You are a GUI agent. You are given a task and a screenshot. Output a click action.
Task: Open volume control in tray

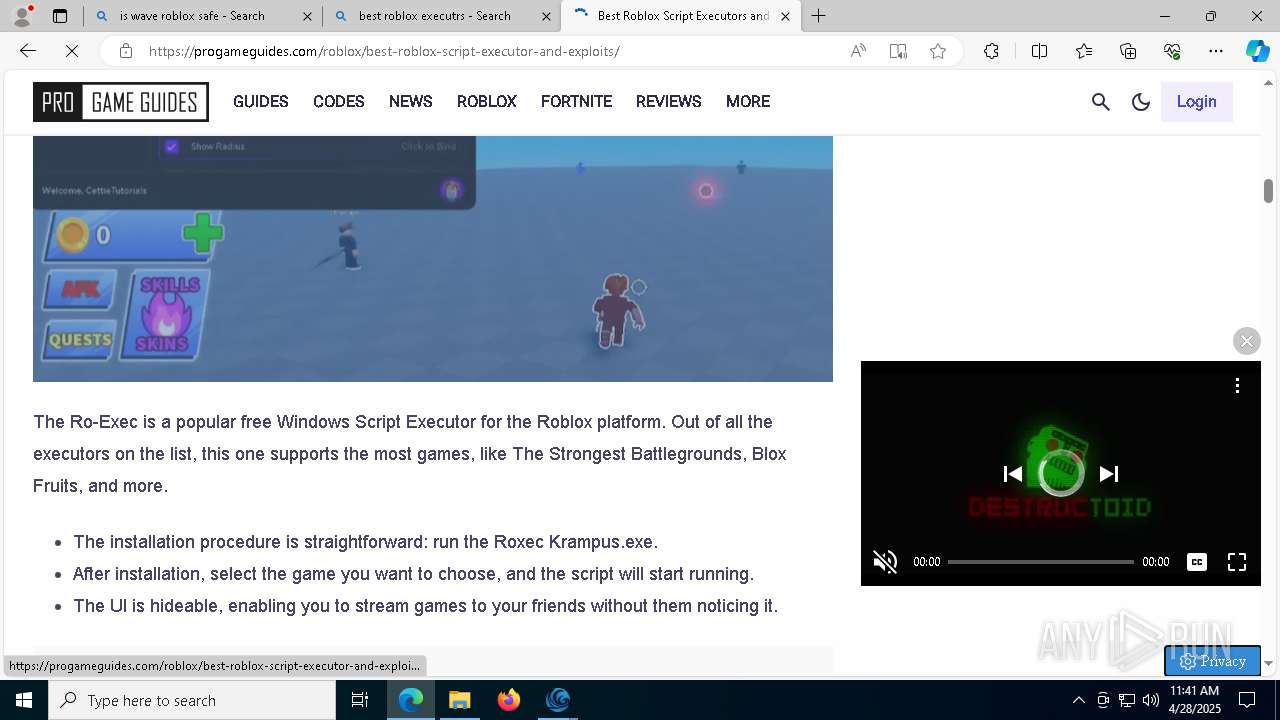[1151, 700]
